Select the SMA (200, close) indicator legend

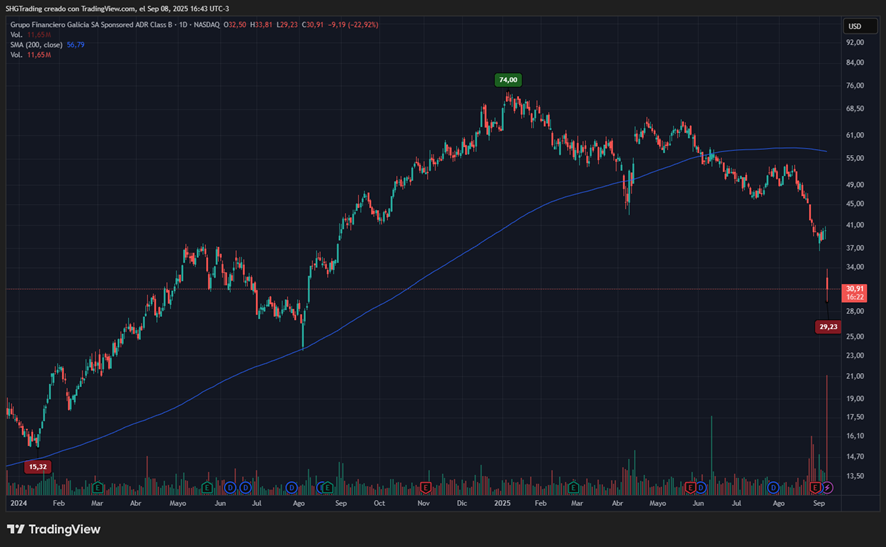pyautogui.click(x=36, y=45)
